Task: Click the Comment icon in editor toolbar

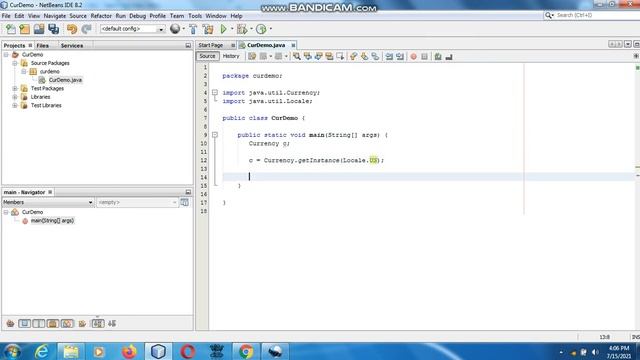Action: click(438, 56)
